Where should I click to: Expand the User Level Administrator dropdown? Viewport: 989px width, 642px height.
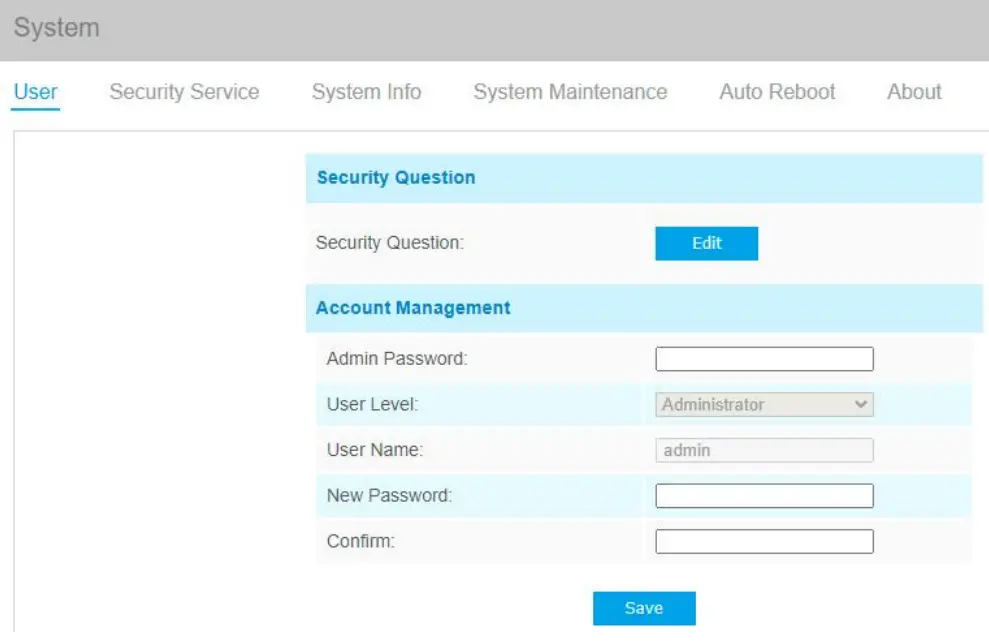coord(764,405)
